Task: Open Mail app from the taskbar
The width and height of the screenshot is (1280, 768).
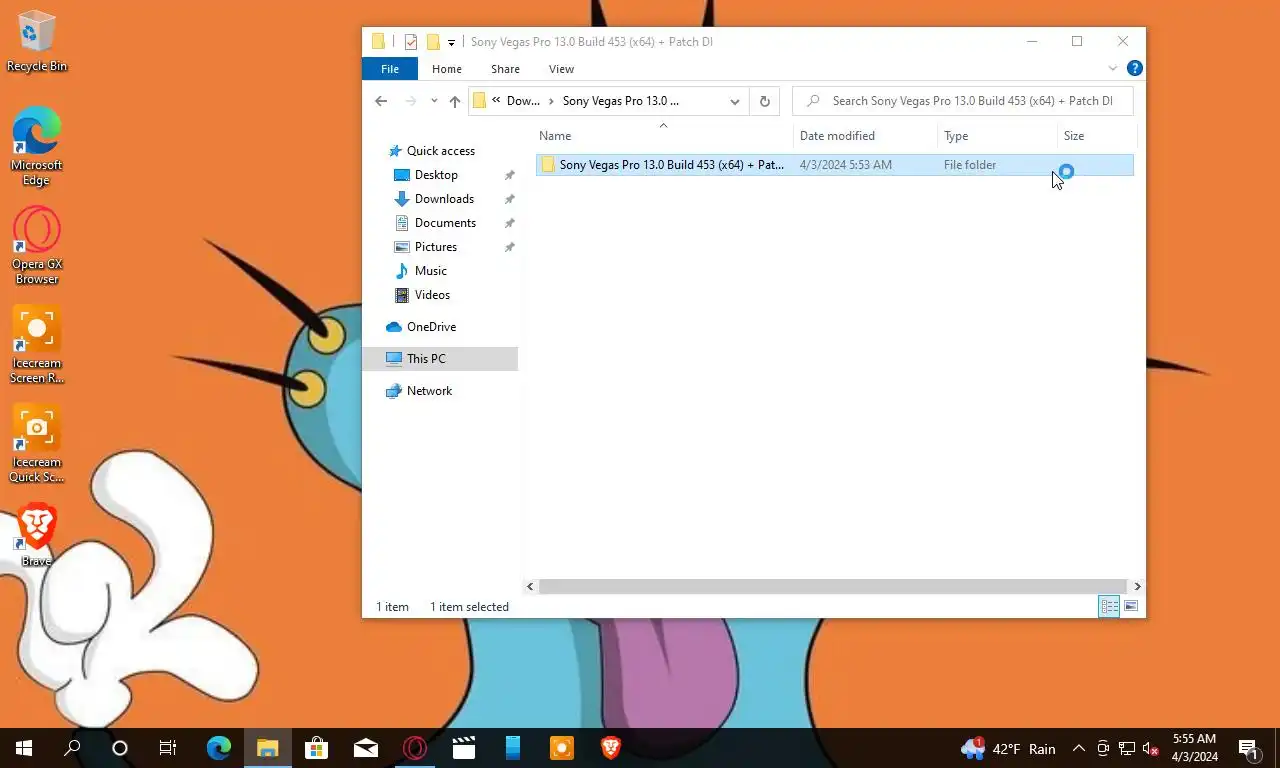Action: (365, 748)
